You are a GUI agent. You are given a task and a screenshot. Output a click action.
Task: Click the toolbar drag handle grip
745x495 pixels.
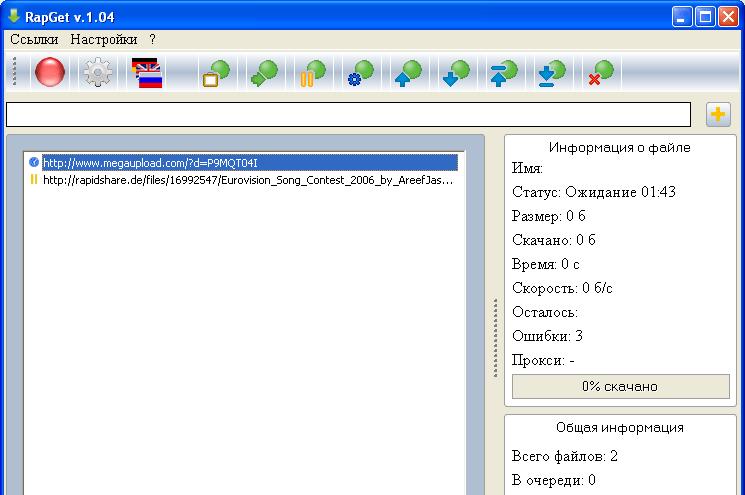(15, 72)
